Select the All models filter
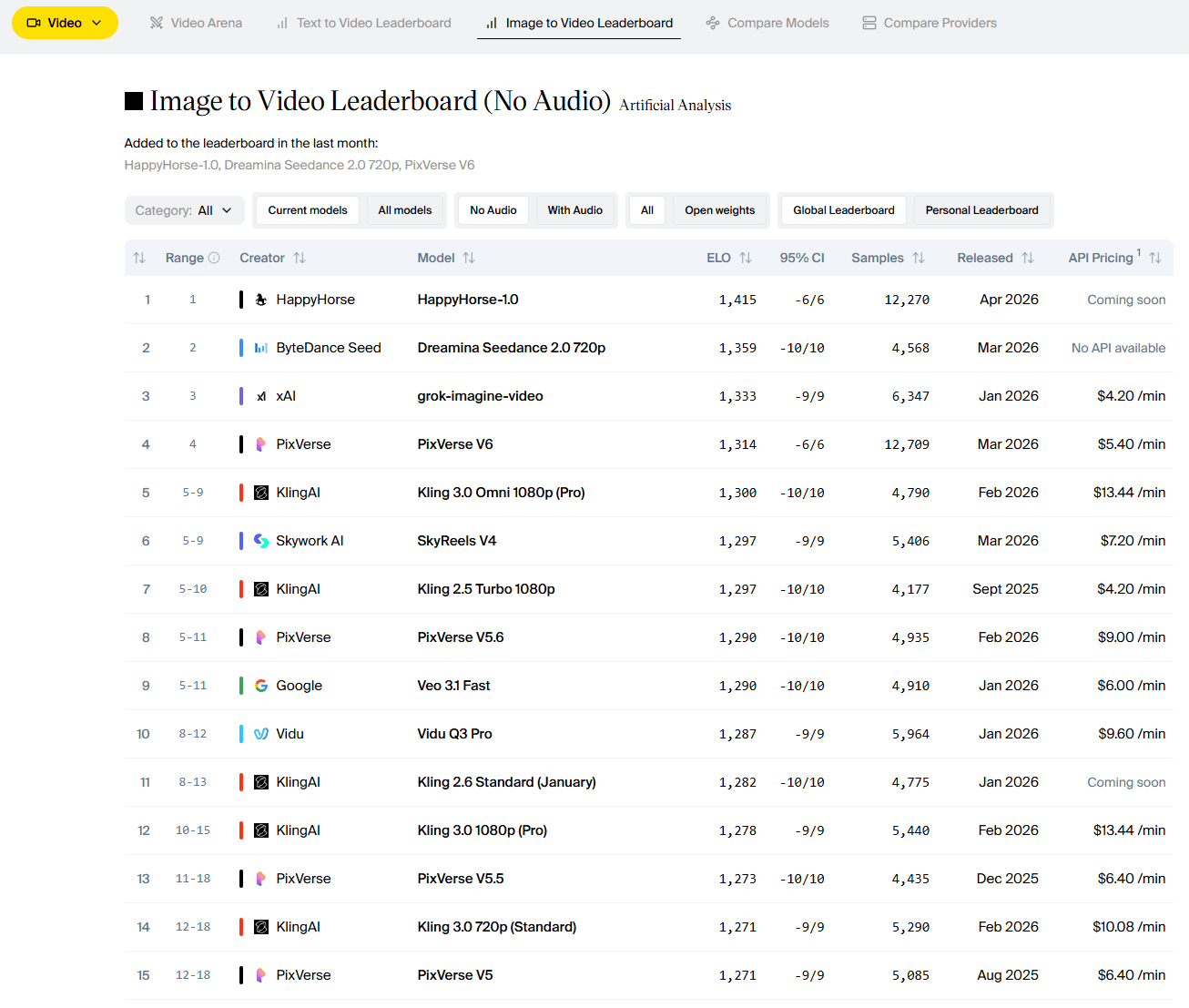 pyautogui.click(x=404, y=209)
